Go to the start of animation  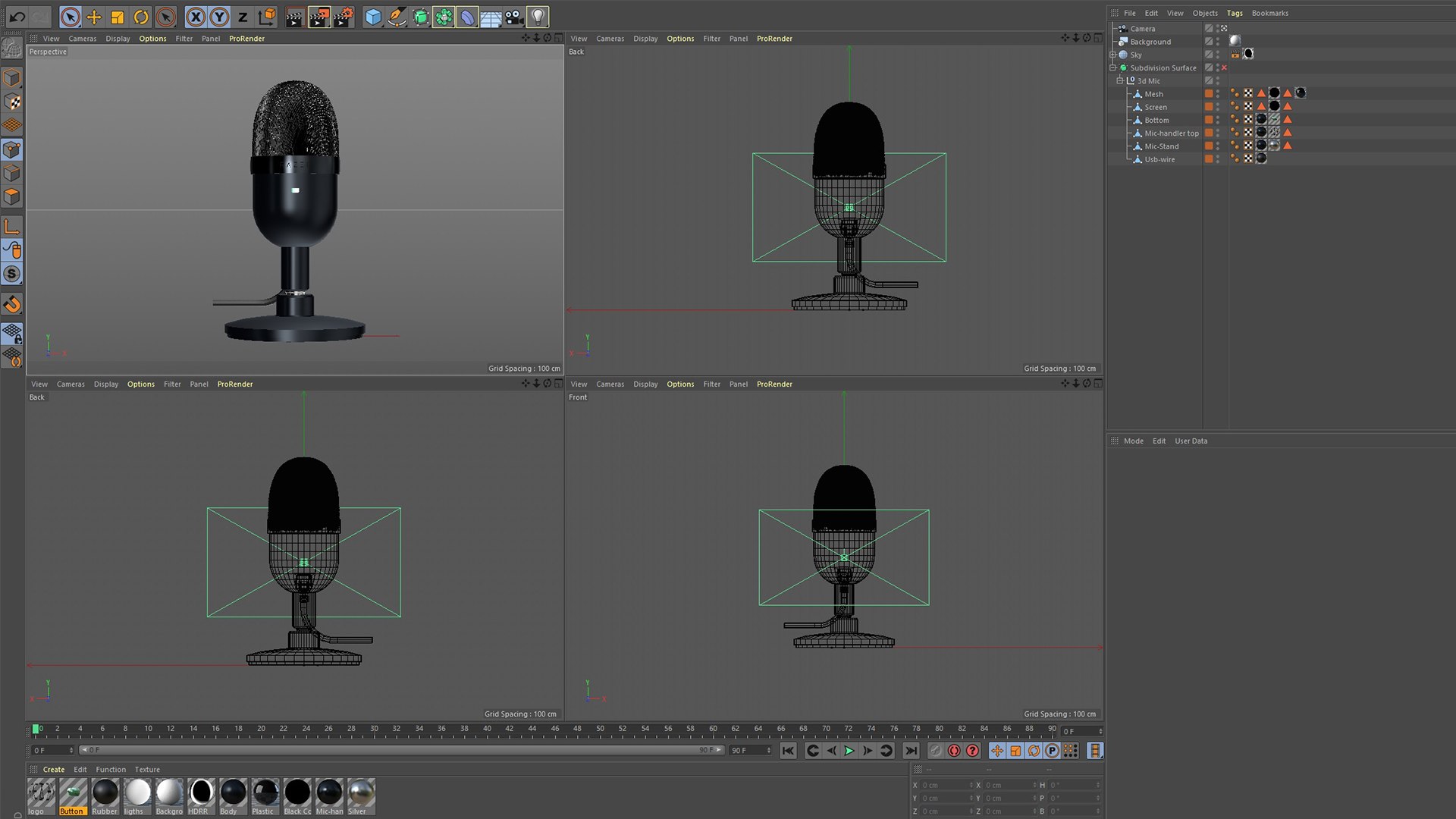[x=789, y=751]
